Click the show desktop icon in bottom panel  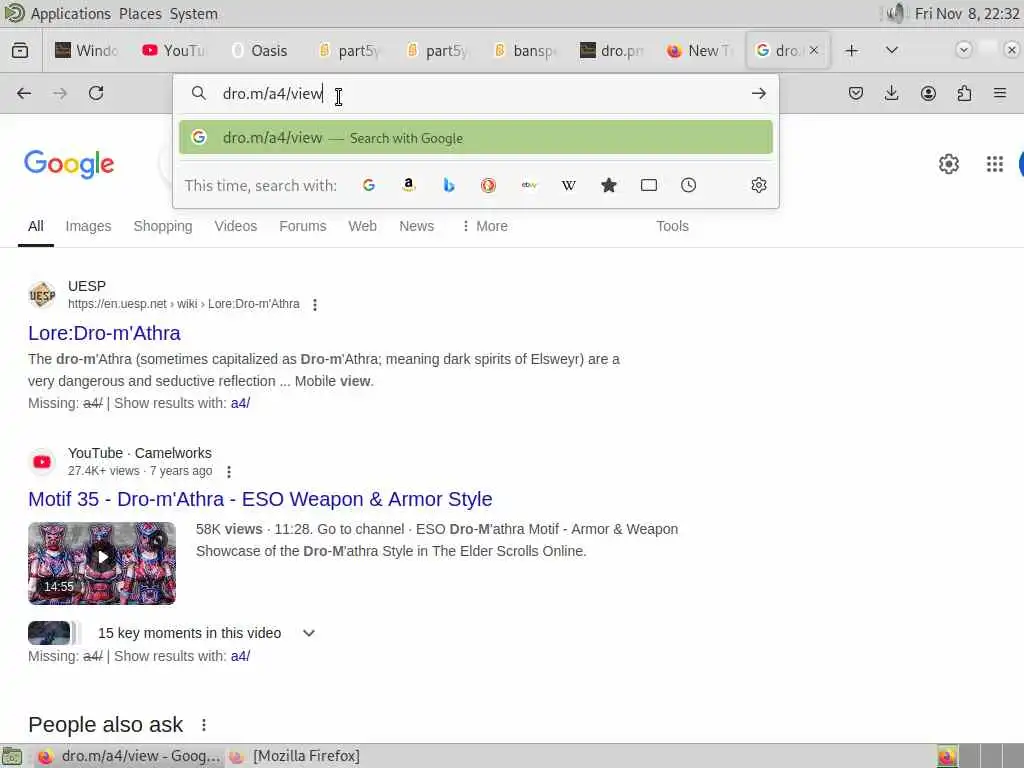pyautogui.click(x=12, y=757)
